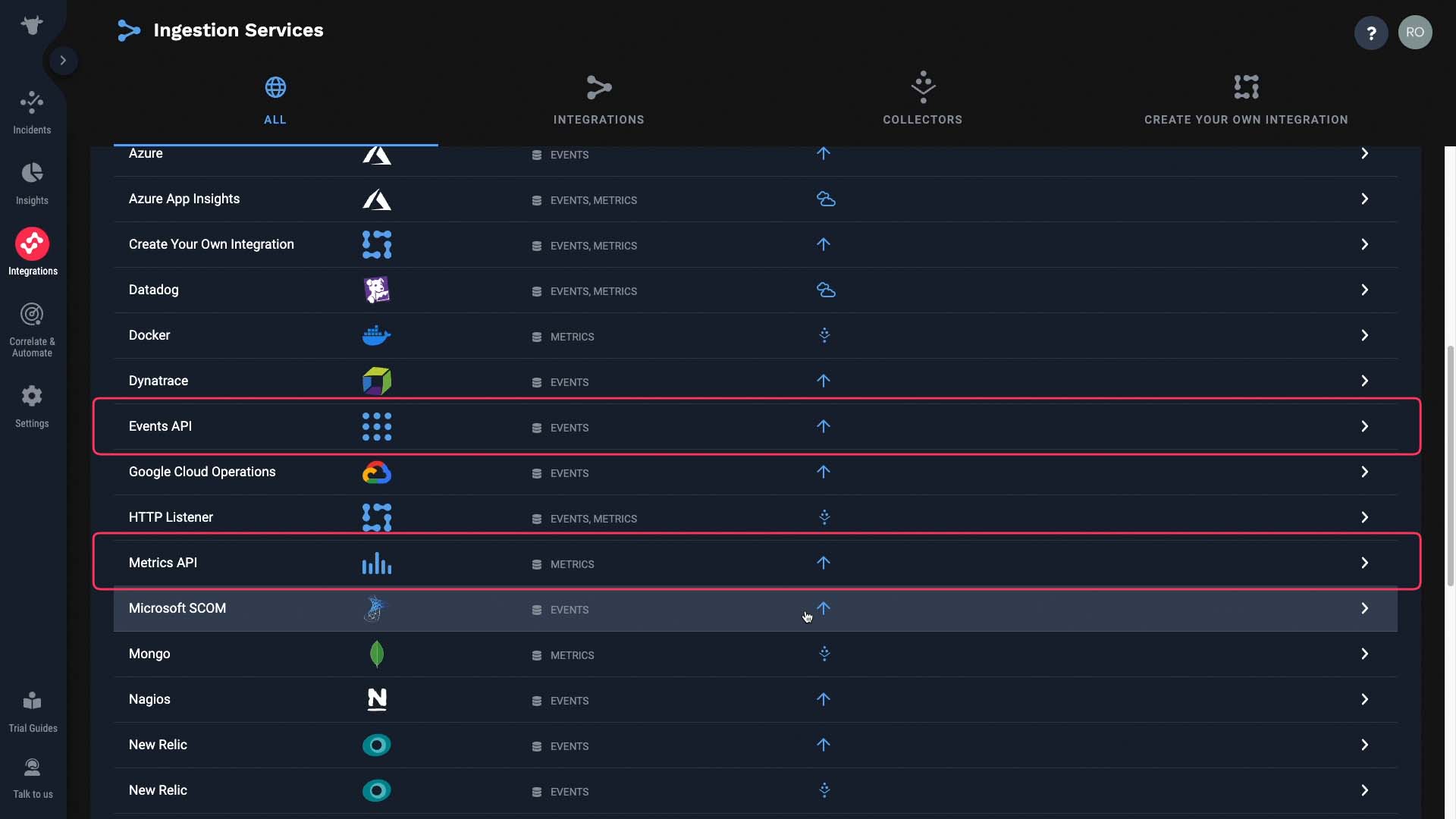The height and width of the screenshot is (819, 1456).
Task: Click the upload arrow in Events API row
Action: (x=824, y=426)
